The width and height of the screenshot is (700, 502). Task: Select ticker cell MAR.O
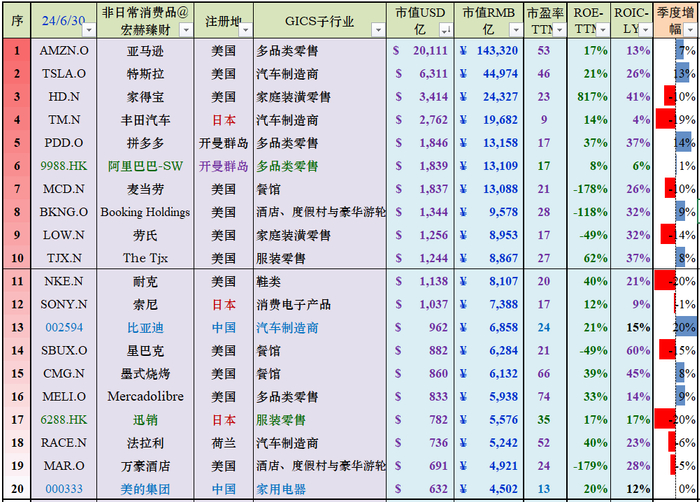tap(64, 466)
